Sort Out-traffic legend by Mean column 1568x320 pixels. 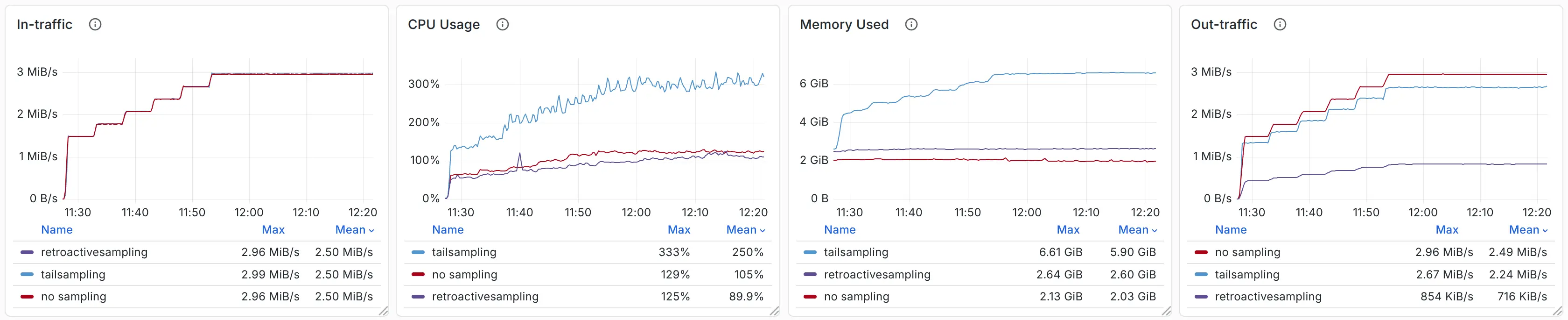pos(1527,230)
